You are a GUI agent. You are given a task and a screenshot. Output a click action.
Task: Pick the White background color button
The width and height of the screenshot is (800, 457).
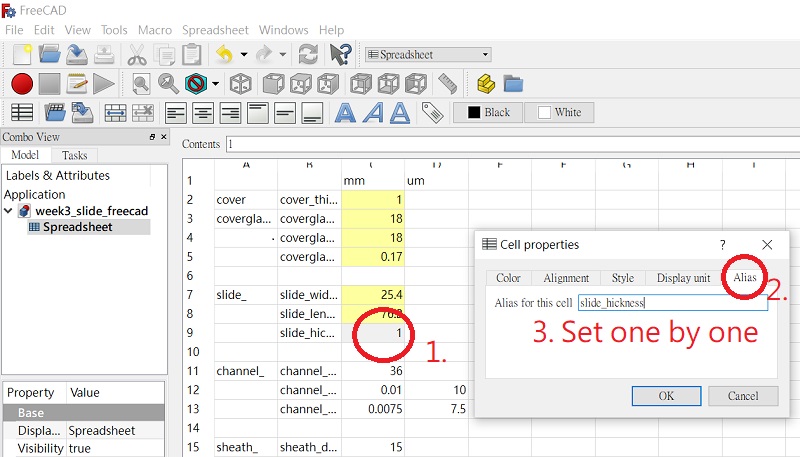pos(559,112)
